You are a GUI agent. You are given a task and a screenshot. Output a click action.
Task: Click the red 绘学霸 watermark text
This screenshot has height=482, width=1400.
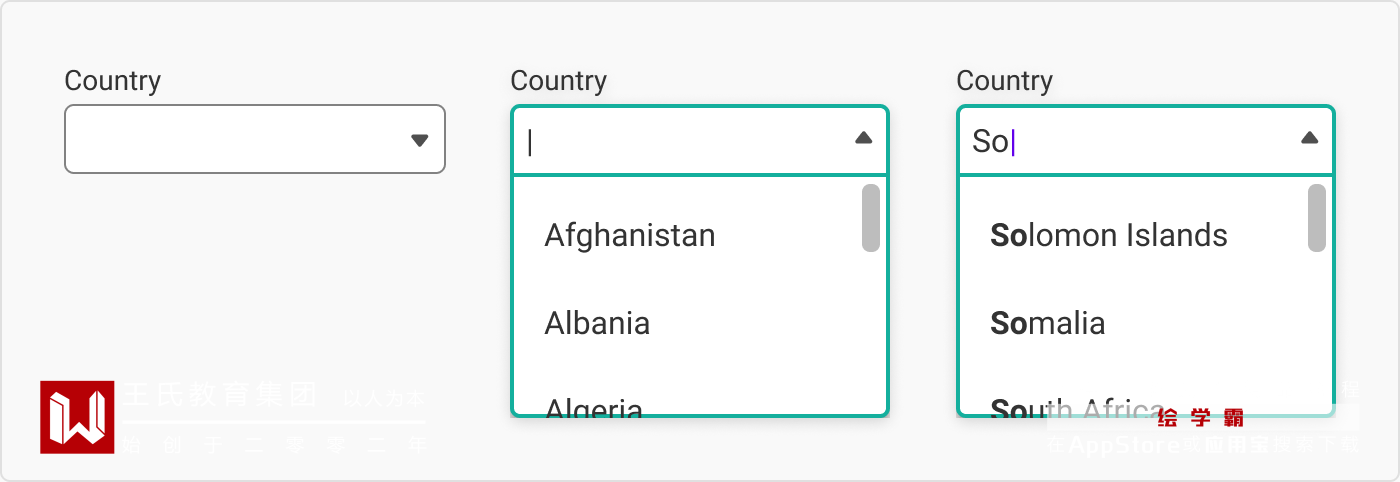(1200, 418)
